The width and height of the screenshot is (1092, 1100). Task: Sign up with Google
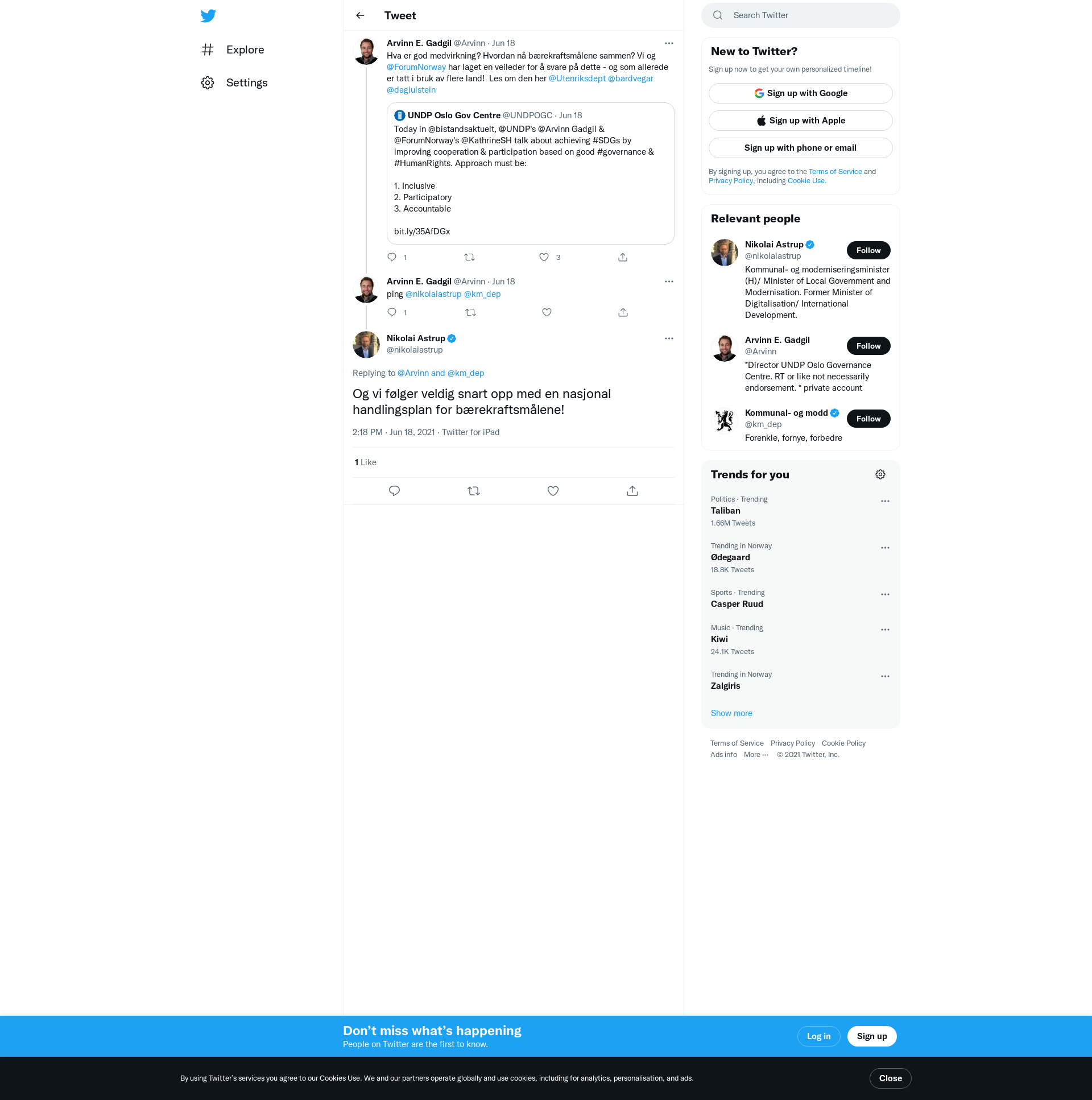800,93
